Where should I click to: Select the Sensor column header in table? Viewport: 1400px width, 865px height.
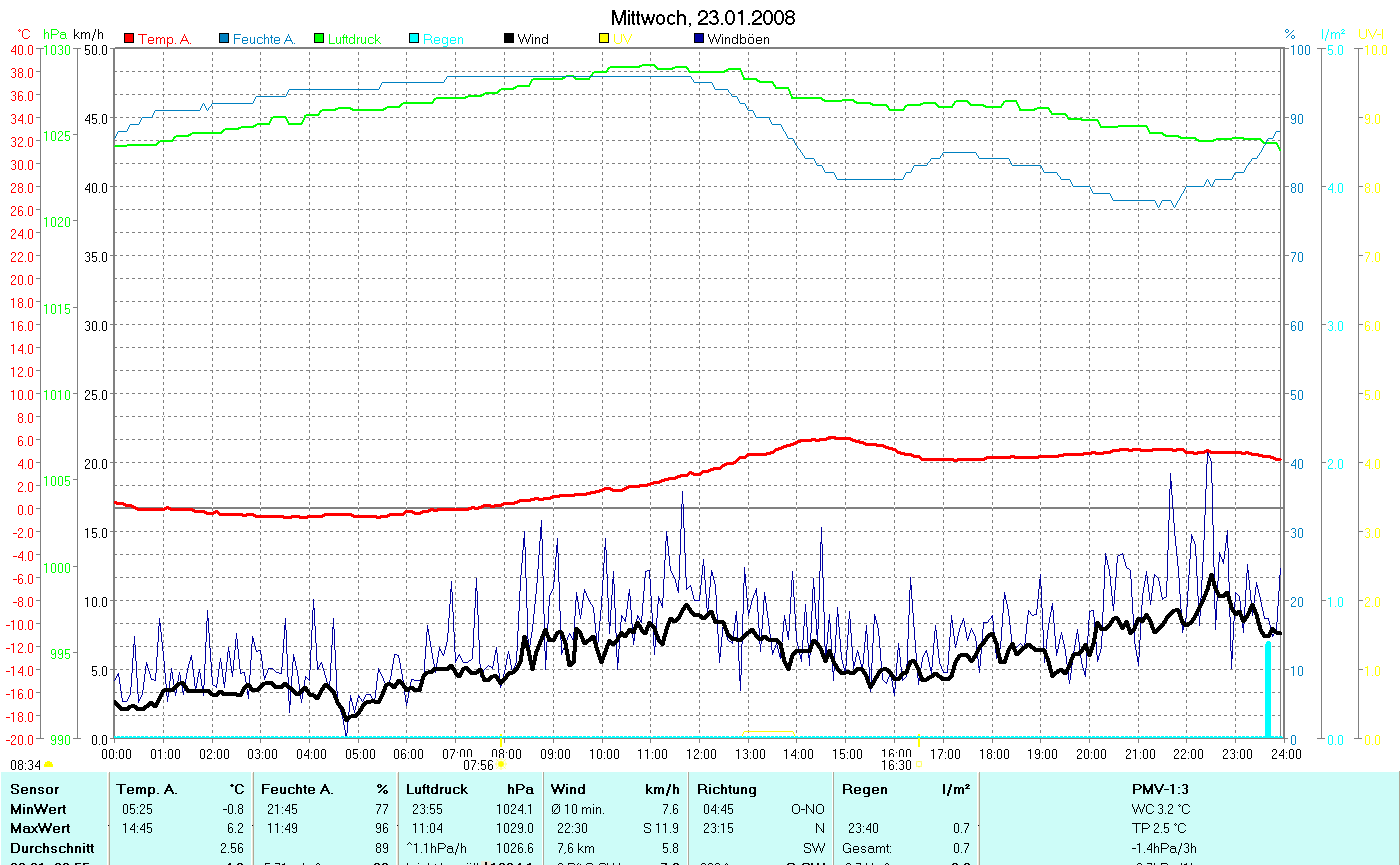34,789
